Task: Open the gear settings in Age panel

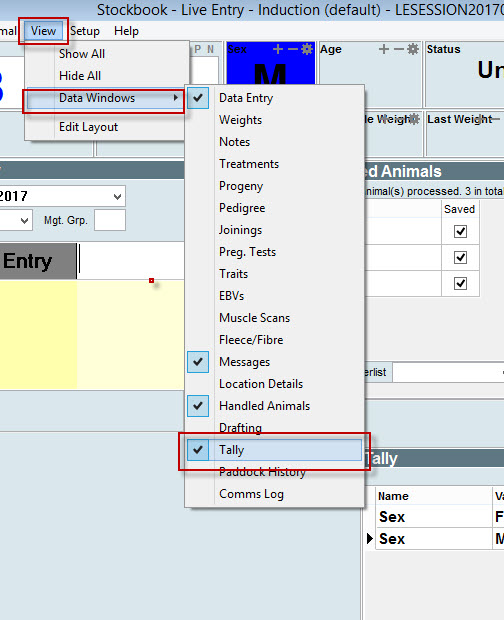Action: (x=413, y=49)
